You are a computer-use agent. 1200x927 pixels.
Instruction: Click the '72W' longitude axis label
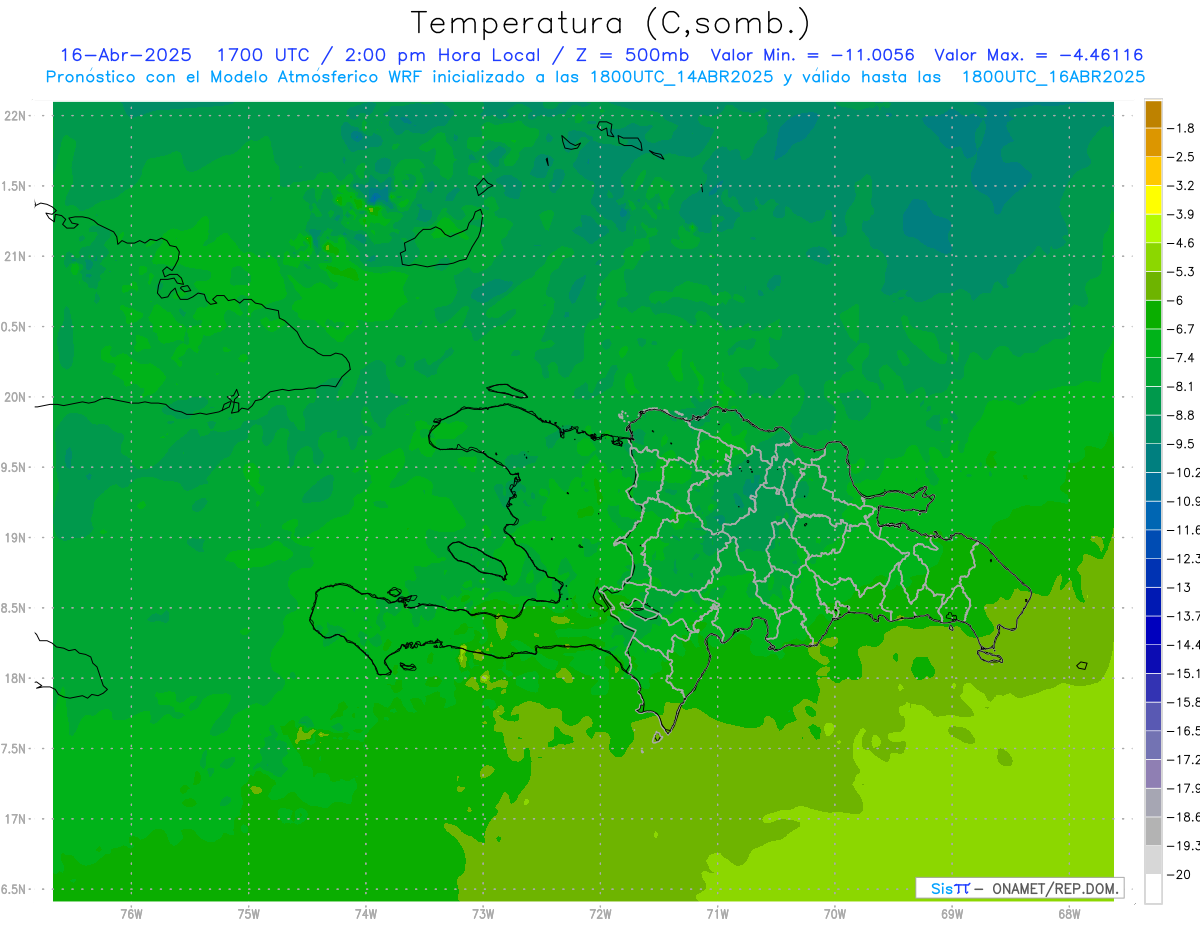pyautogui.click(x=600, y=914)
